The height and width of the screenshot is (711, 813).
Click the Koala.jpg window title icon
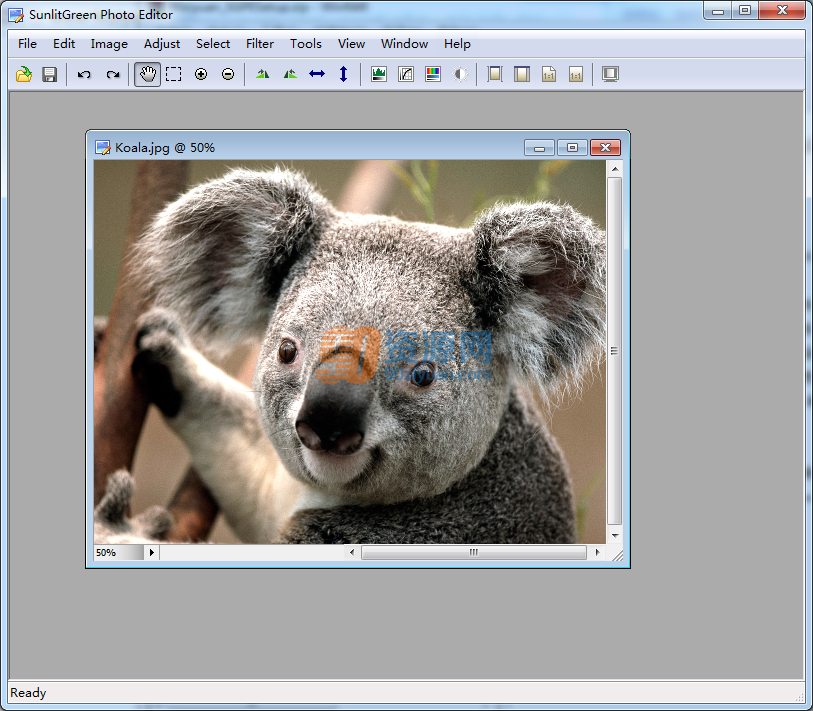(103, 148)
